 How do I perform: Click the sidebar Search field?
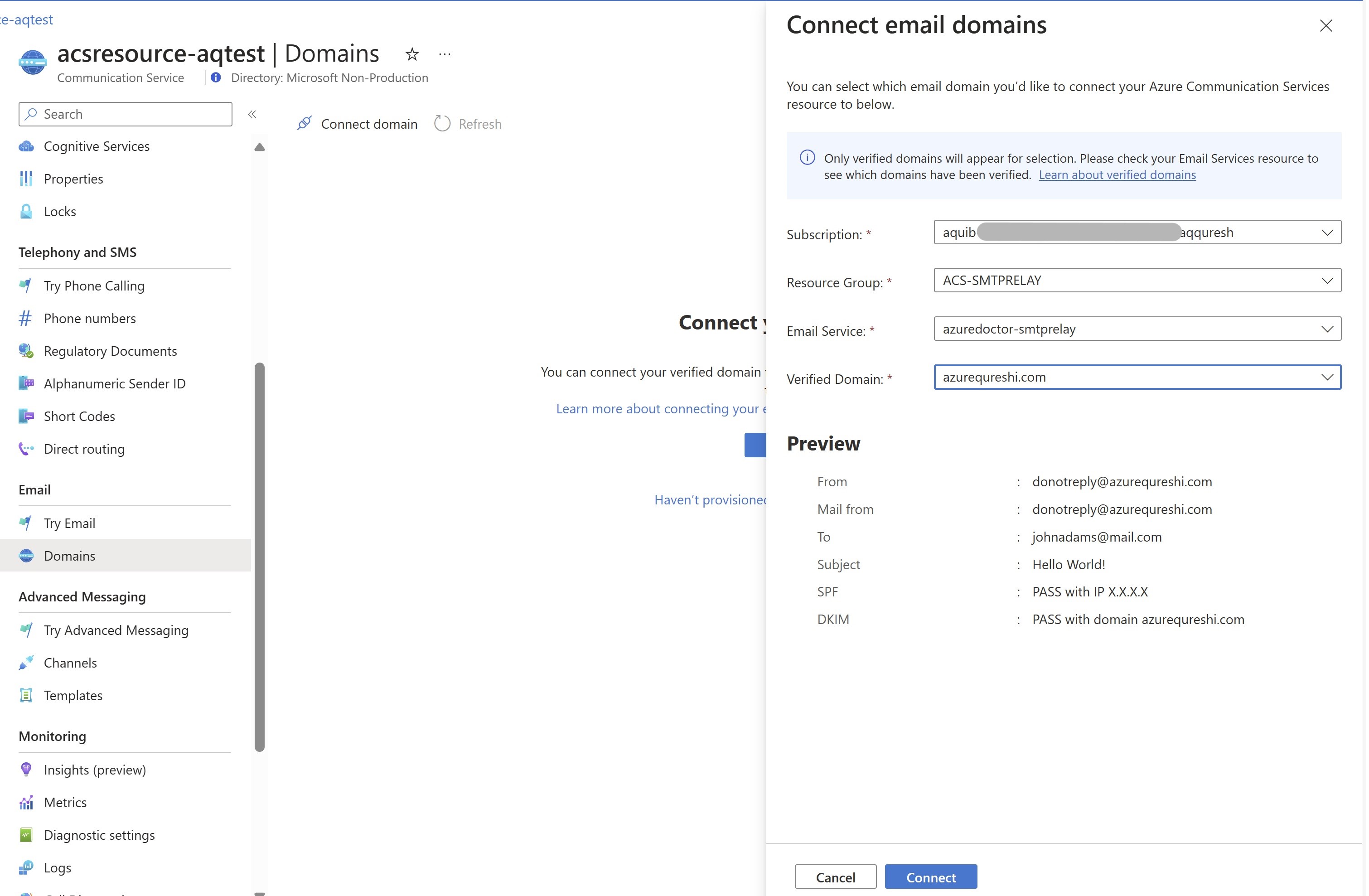coord(126,114)
